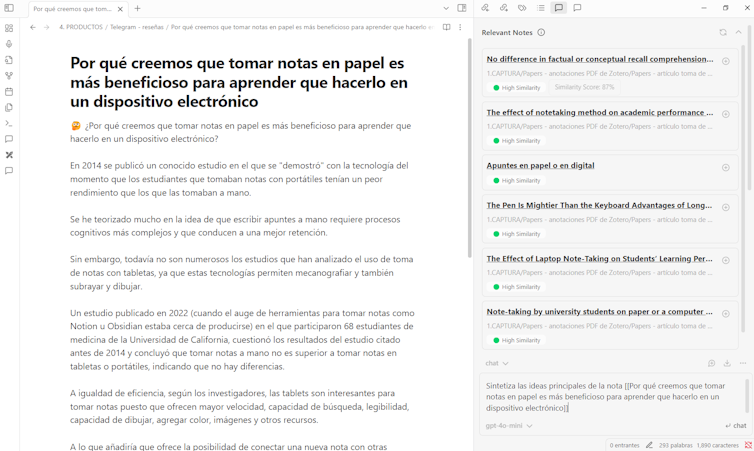Open the command palette terminal icon

click(9, 123)
